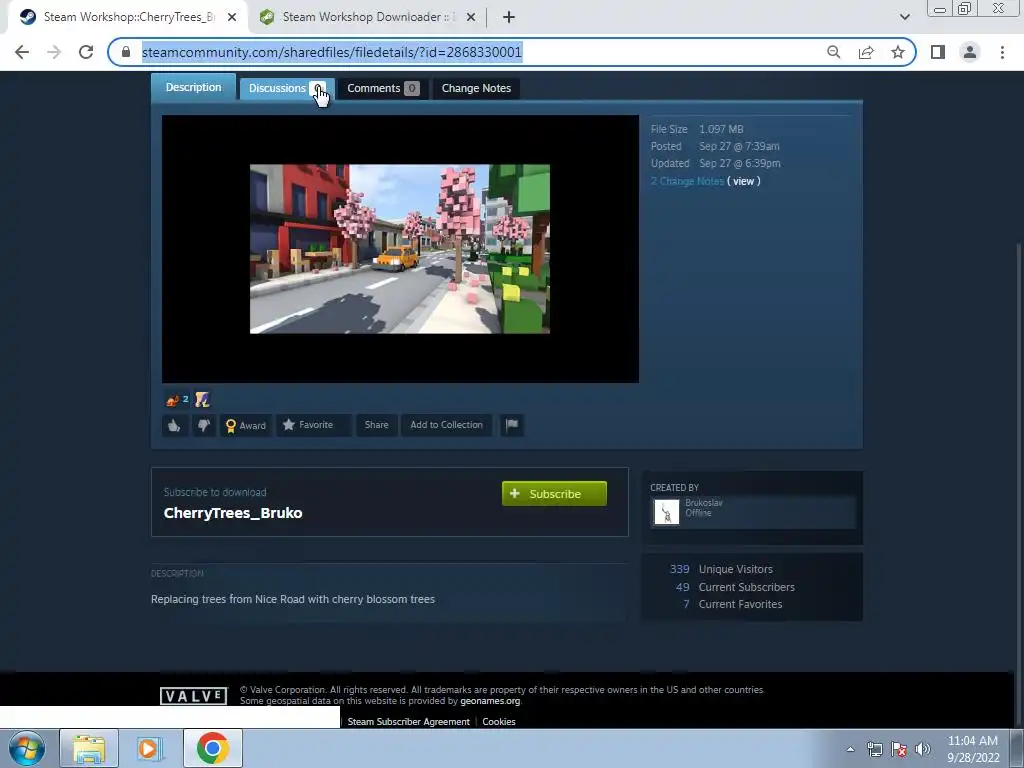Click the first award reaction icon

172,400
